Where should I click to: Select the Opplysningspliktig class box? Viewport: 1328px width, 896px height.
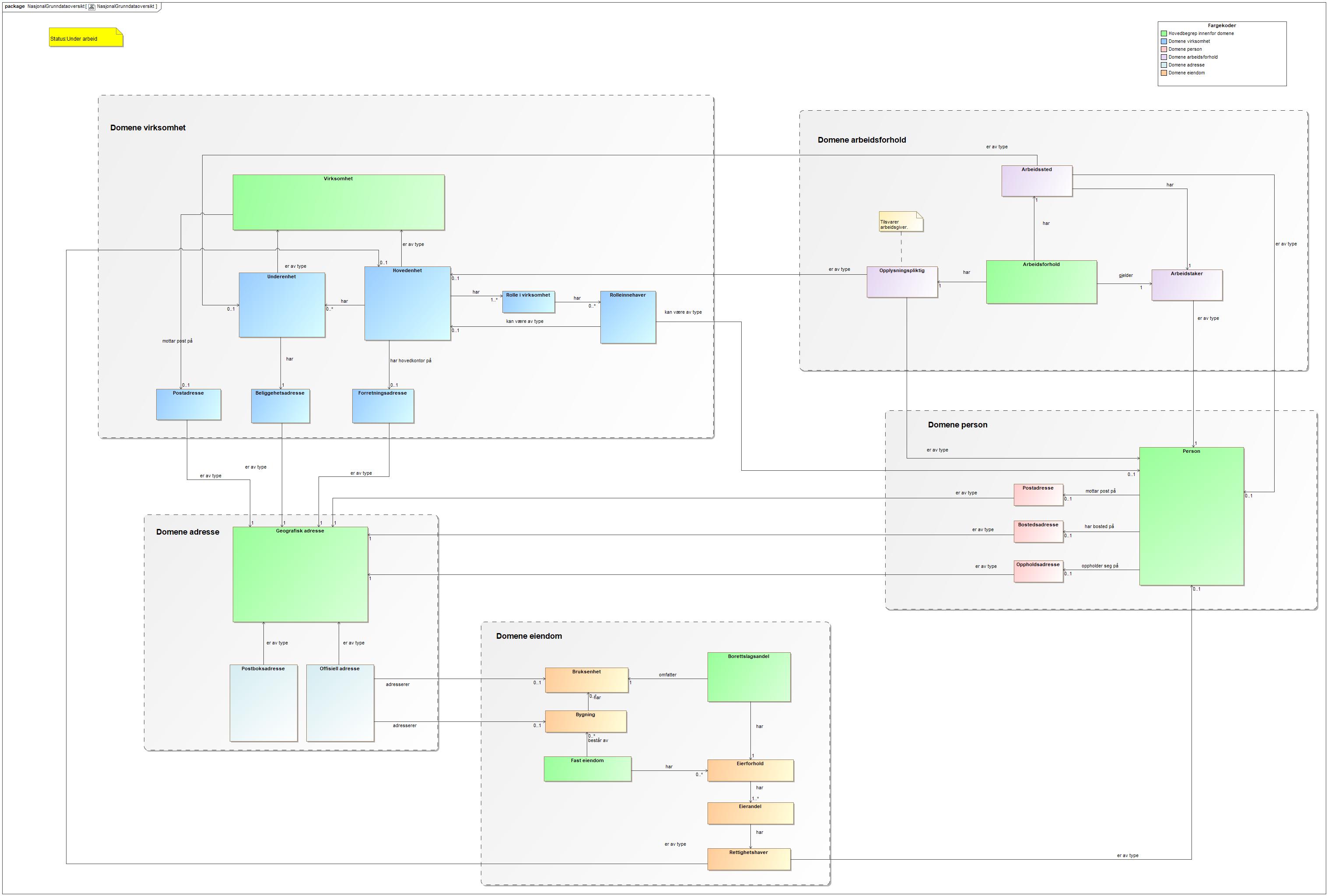(x=902, y=282)
